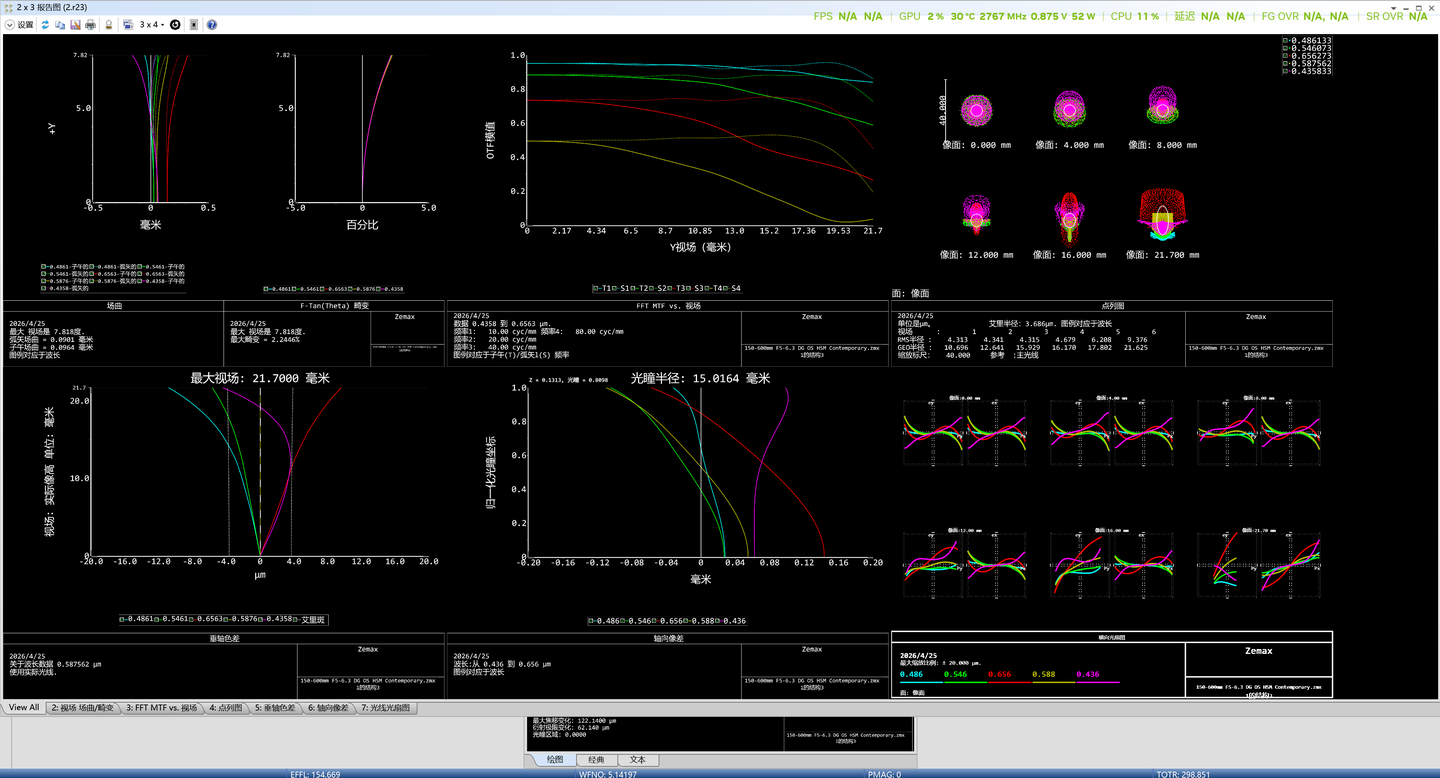Click the WFNO: 5.14197 status bar value
The height and width of the screenshot is (778, 1440).
click(x=608, y=774)
